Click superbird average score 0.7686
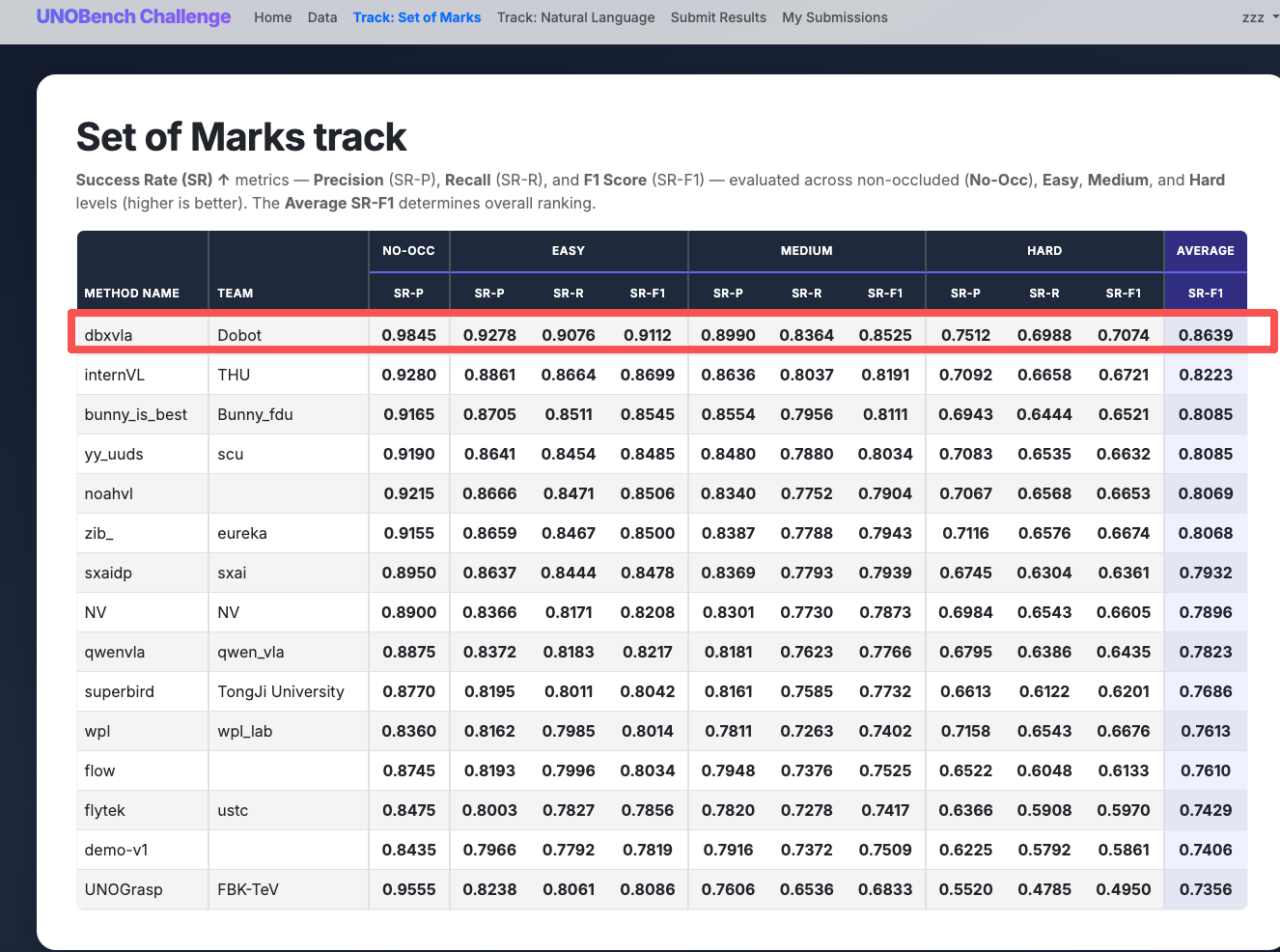 (1206, 691)
